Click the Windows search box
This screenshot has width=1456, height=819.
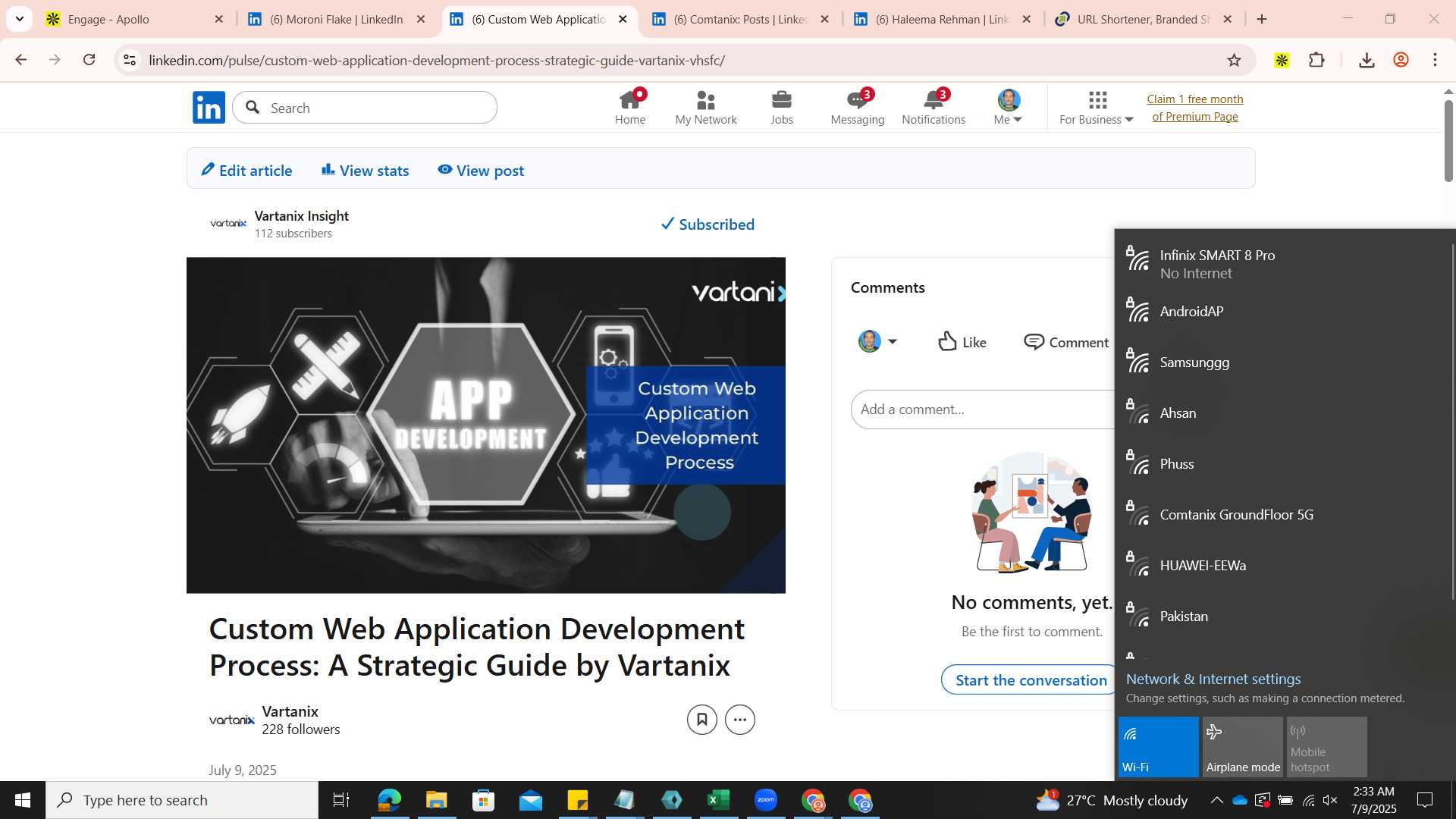coord(182,800)
